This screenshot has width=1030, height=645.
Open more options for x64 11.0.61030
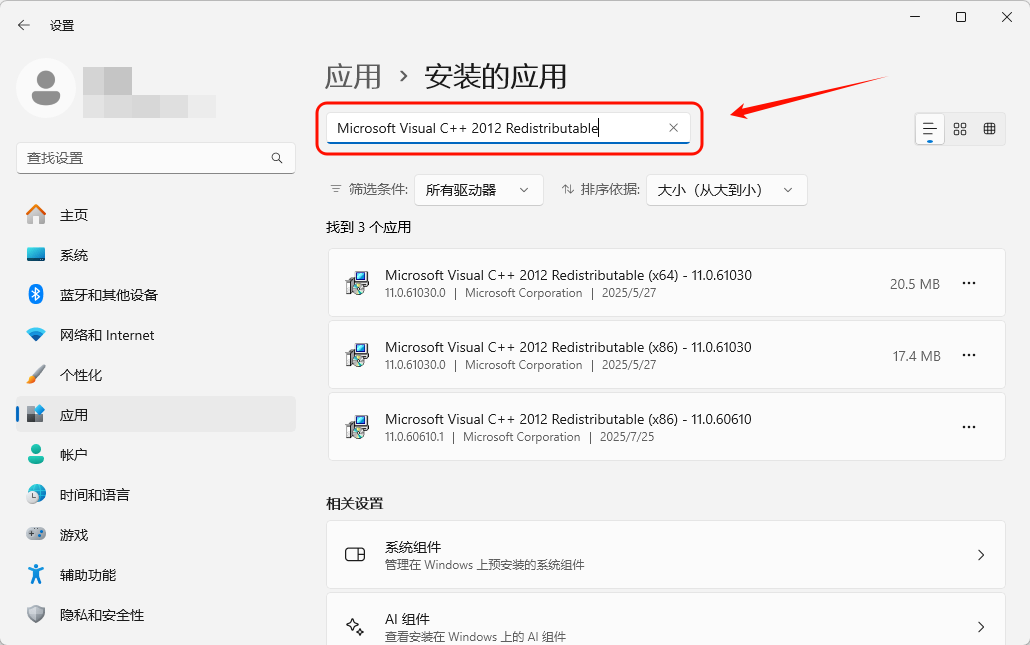tap(969, 283)
